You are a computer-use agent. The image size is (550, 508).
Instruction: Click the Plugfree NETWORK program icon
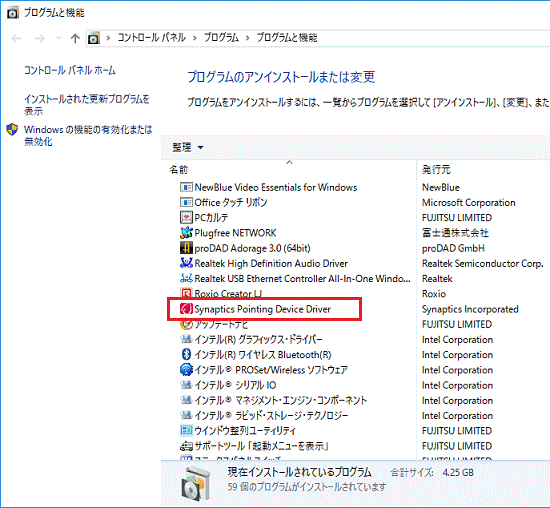coord(186,233)
